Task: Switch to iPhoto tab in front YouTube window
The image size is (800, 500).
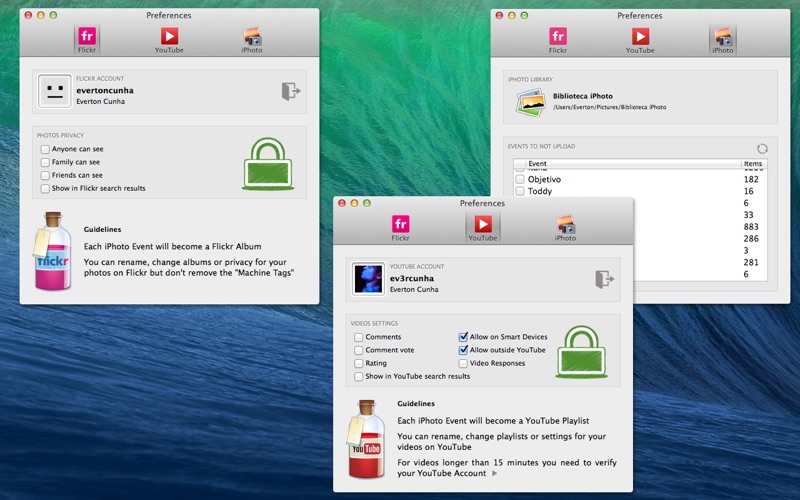Action: [x=565, y=228]
